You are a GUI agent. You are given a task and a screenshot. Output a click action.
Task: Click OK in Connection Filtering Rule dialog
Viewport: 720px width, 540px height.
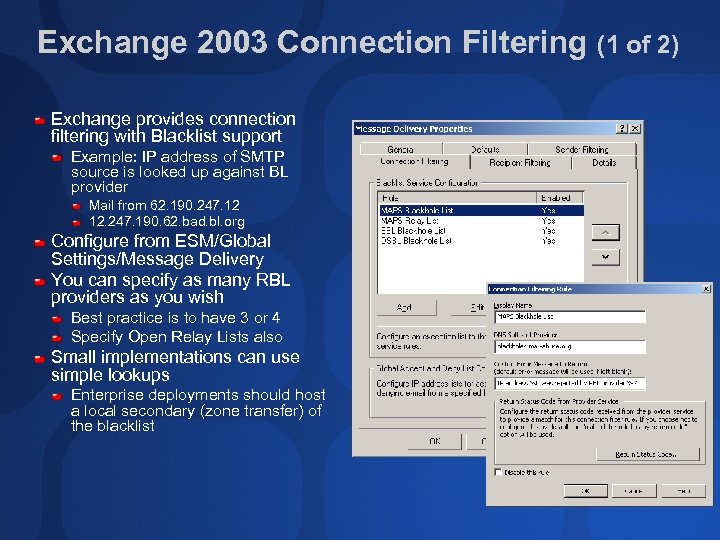[x=585, y=491]
